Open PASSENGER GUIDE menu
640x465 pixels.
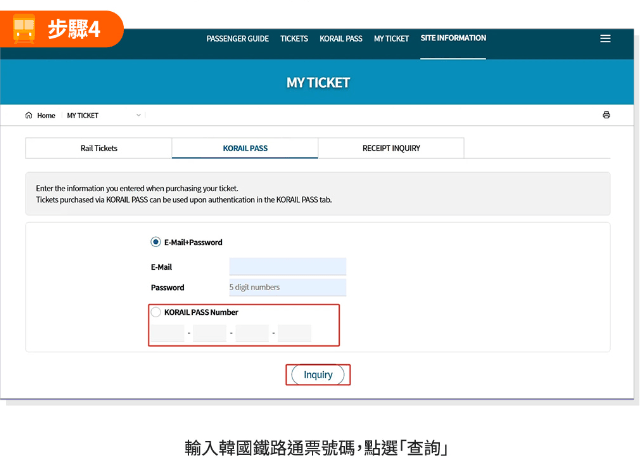click(x=238, y=39)
